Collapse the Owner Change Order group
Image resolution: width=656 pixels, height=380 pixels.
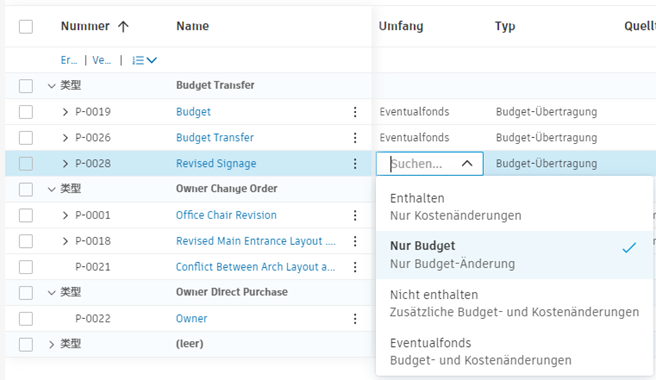click(51, 189)
